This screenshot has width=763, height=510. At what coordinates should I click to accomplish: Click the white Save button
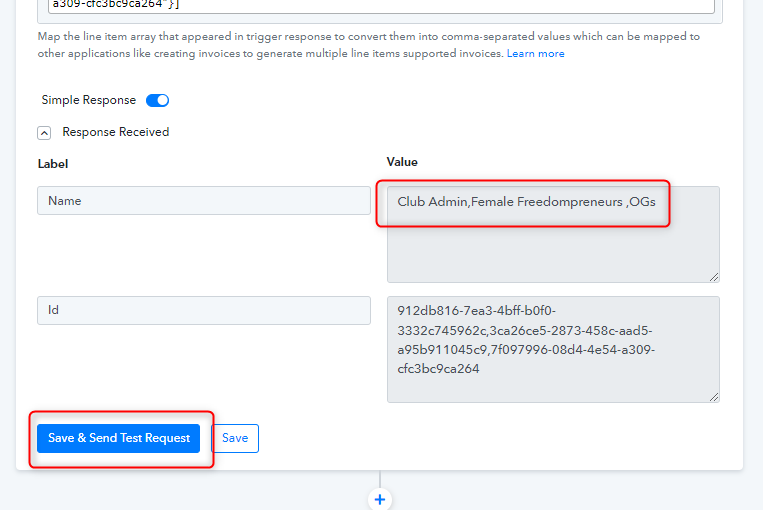pyautogui.click(x=235, y=438)
